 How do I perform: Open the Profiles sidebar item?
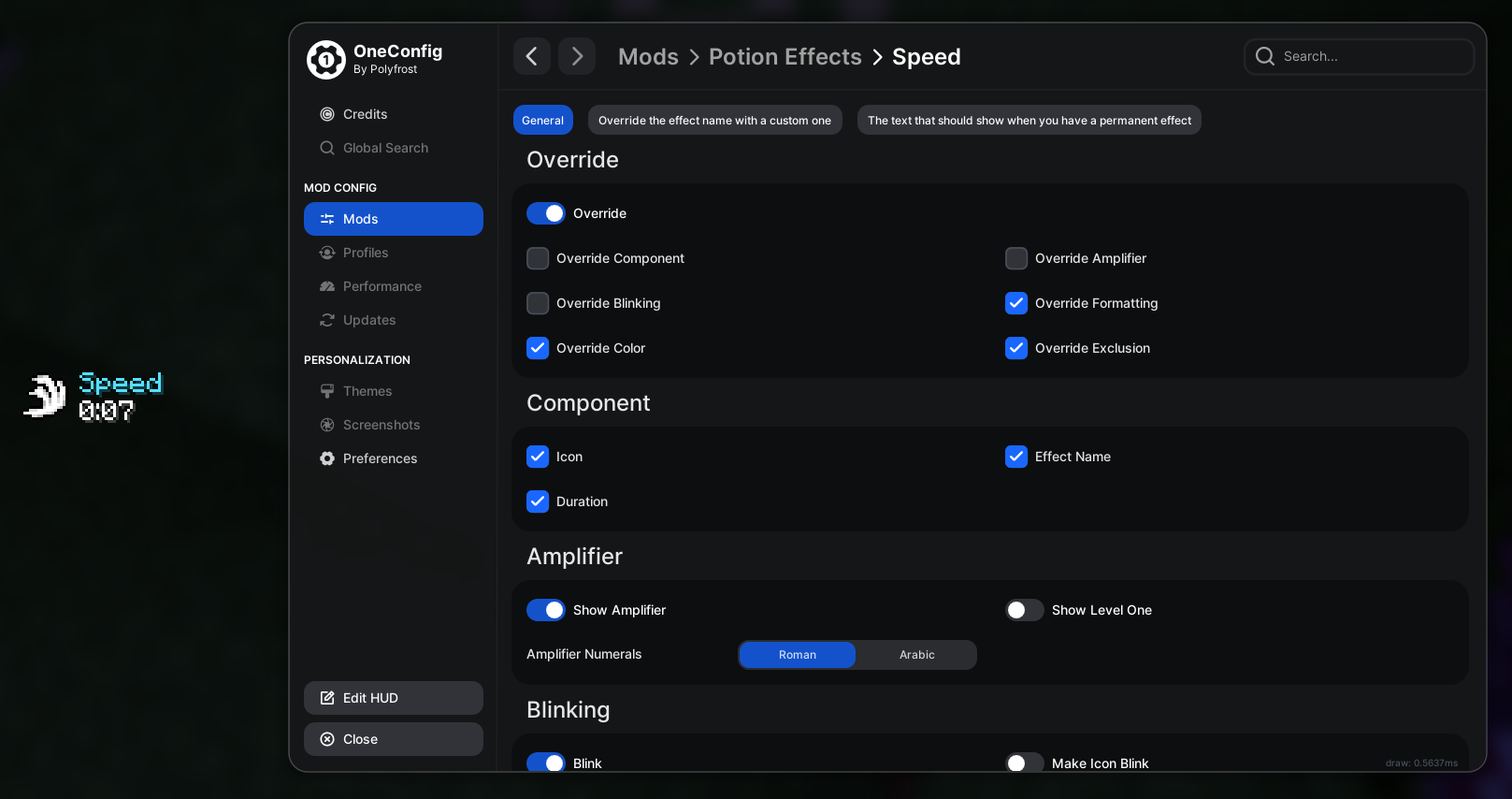pos(394,253)
